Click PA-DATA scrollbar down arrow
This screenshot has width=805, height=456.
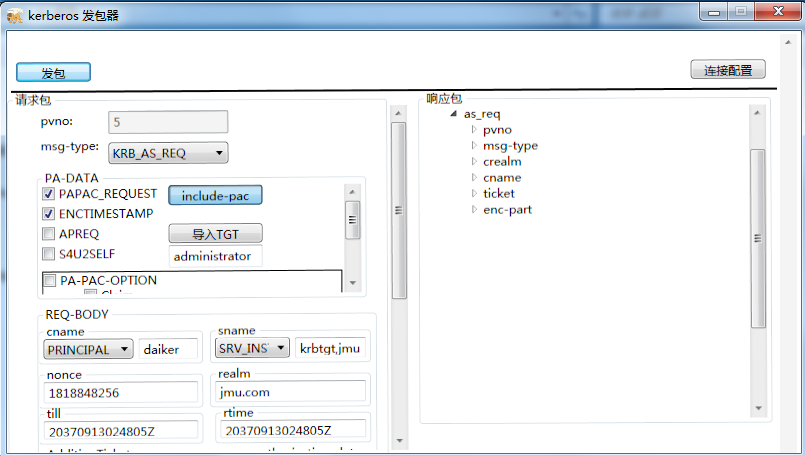(352, 283)
